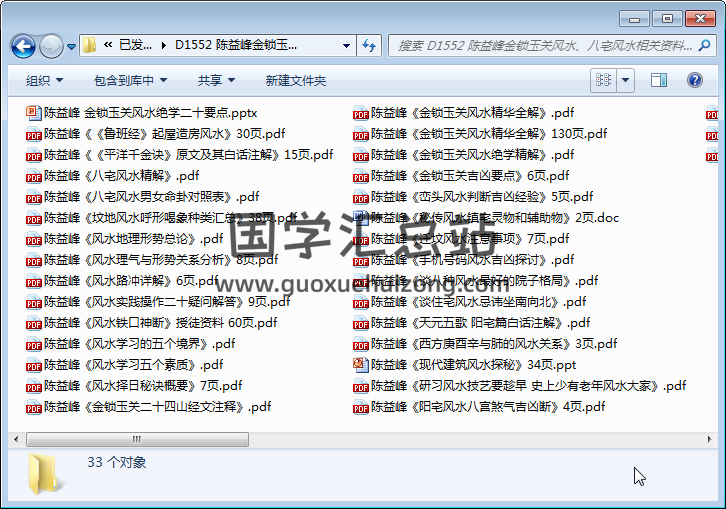
Task: Select the ppt icon of 《现代建筑风水探秘》34页
Action: 360,365
